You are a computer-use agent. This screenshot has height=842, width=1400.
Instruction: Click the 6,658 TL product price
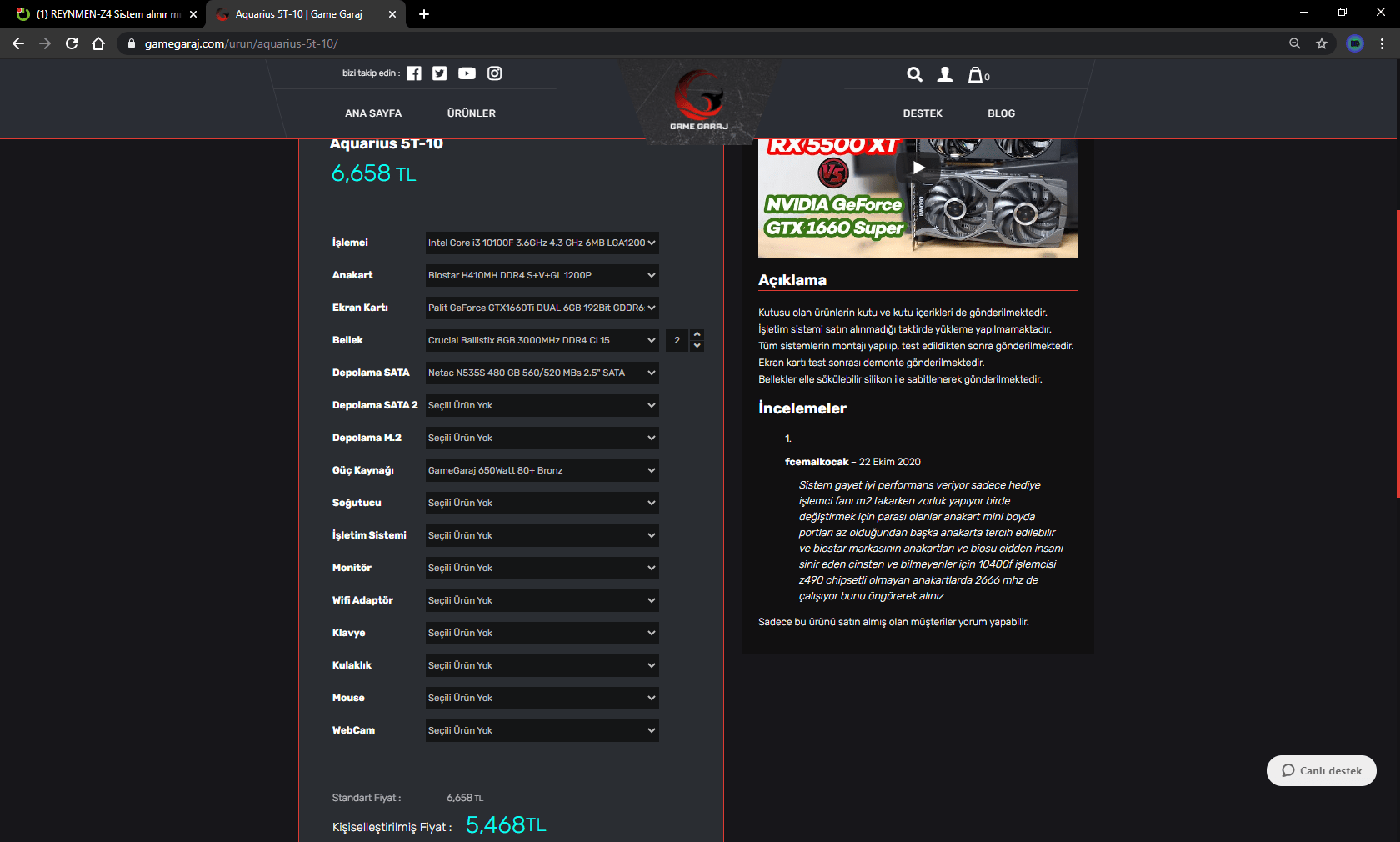374,173
